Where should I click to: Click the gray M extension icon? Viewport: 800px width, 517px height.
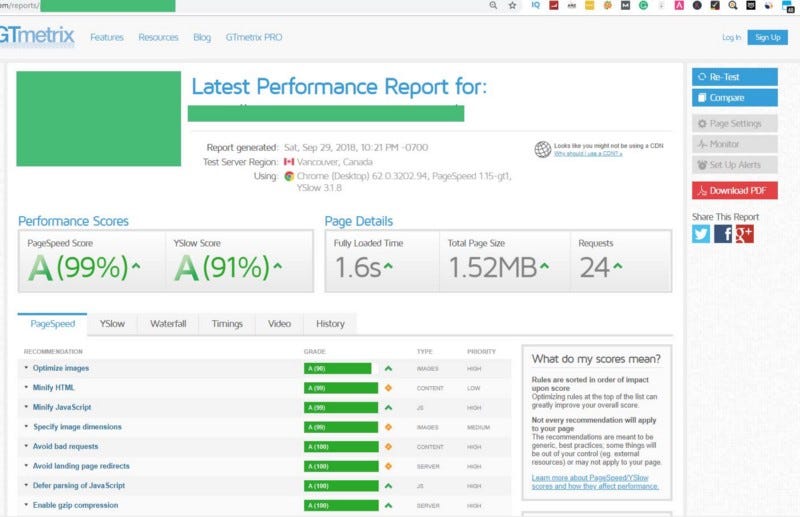[x=626, y=5]
